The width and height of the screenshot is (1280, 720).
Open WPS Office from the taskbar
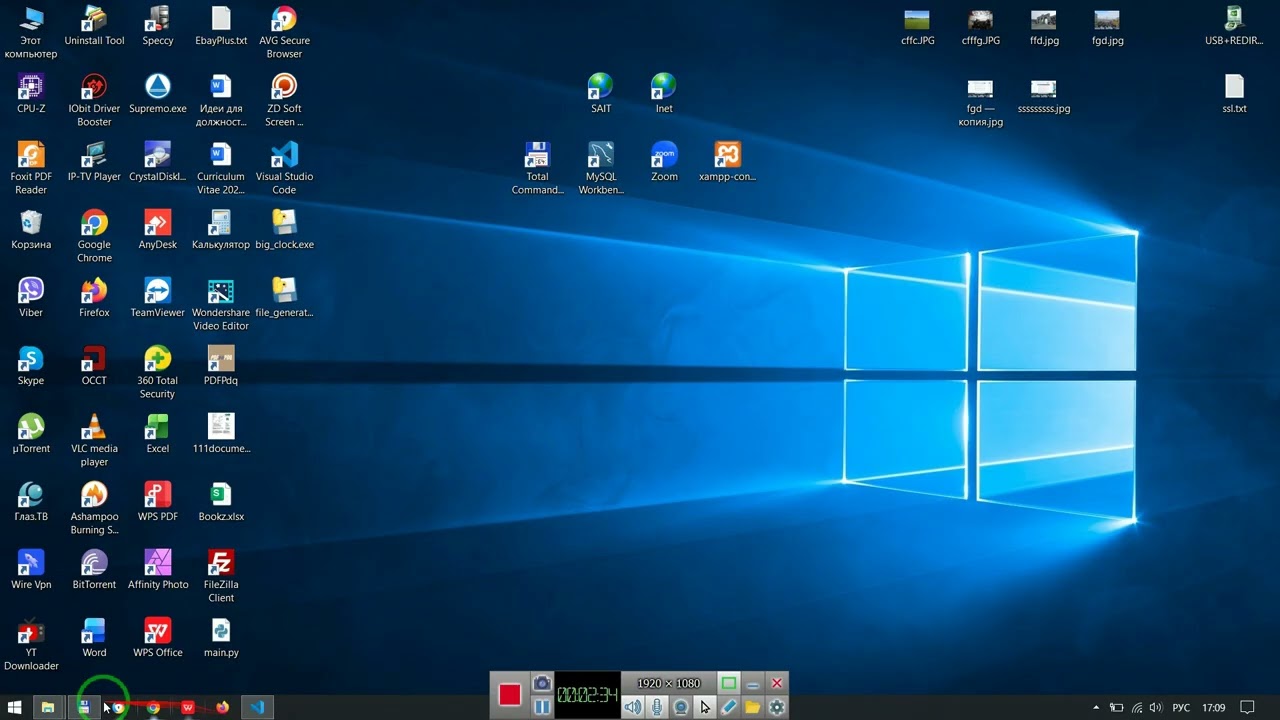point(188,708)
